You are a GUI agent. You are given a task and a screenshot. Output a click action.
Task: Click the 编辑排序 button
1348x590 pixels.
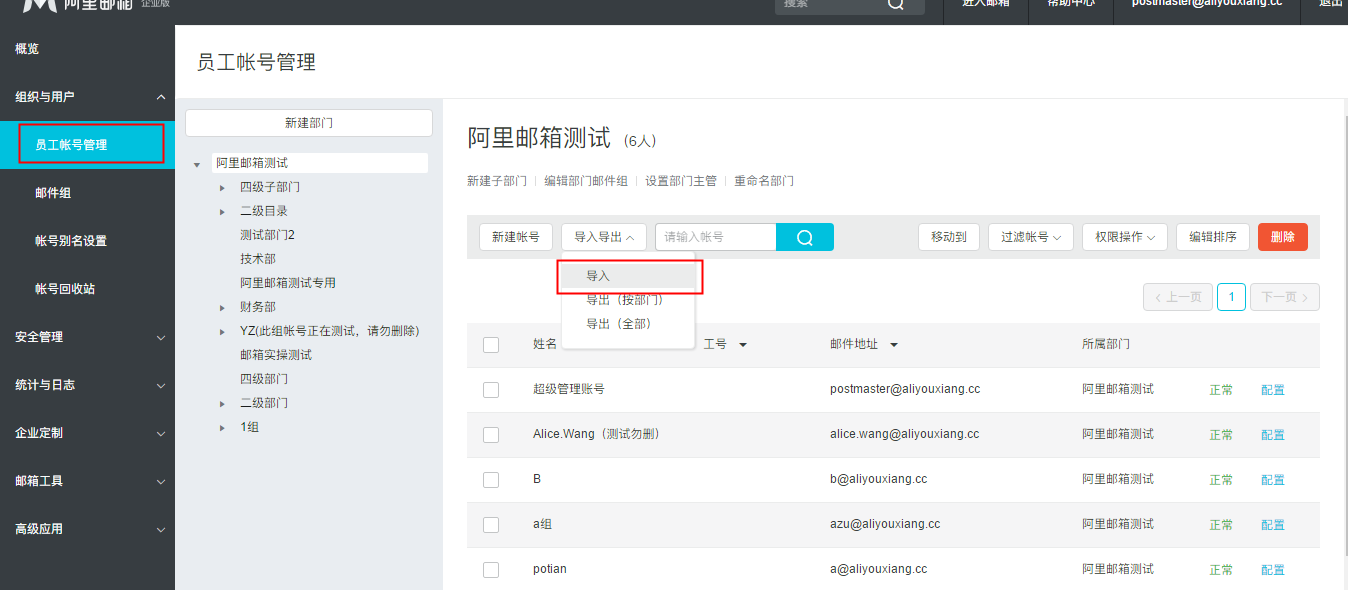pos(1213,237)
